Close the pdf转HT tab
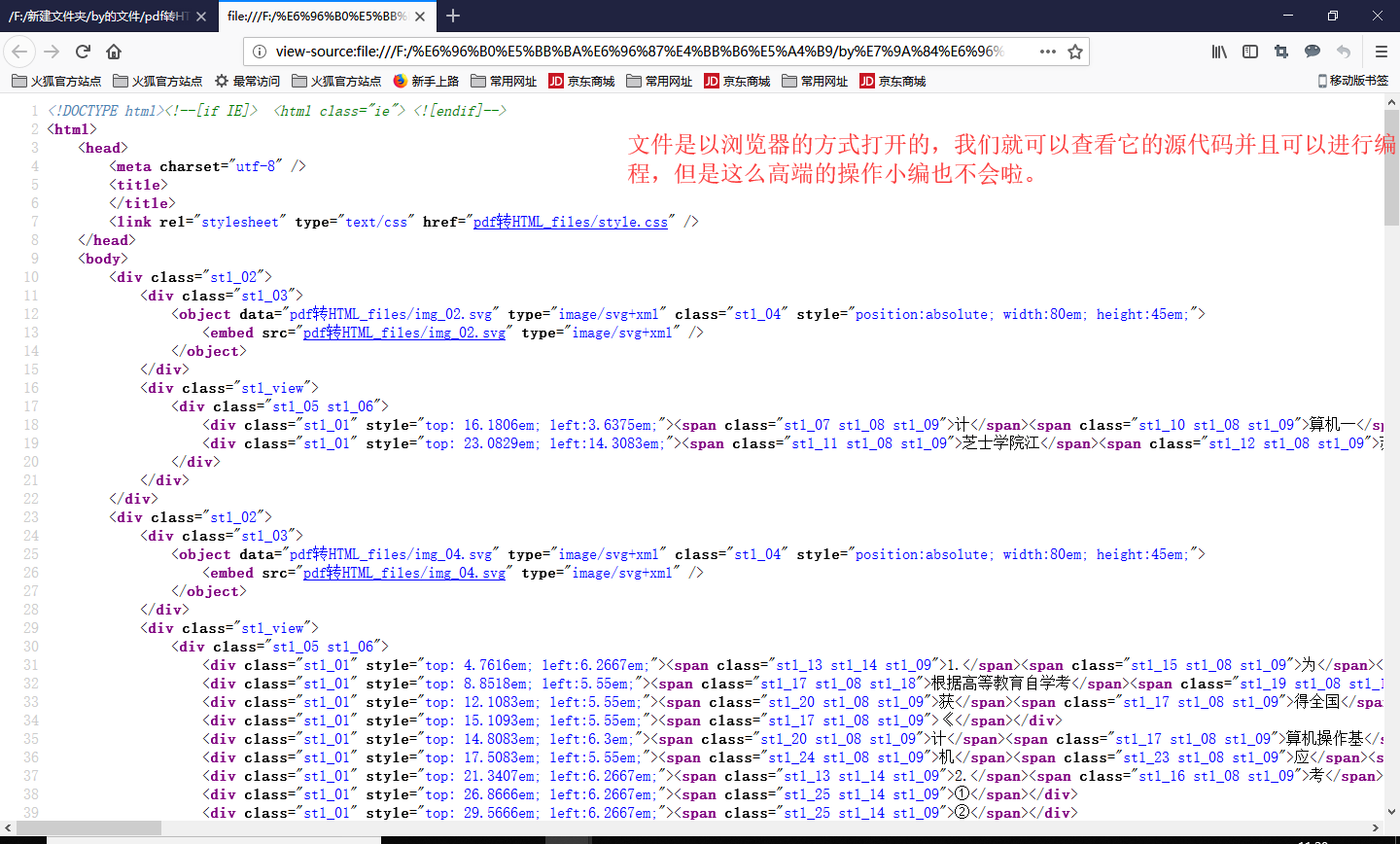 (x=201, y=17)
